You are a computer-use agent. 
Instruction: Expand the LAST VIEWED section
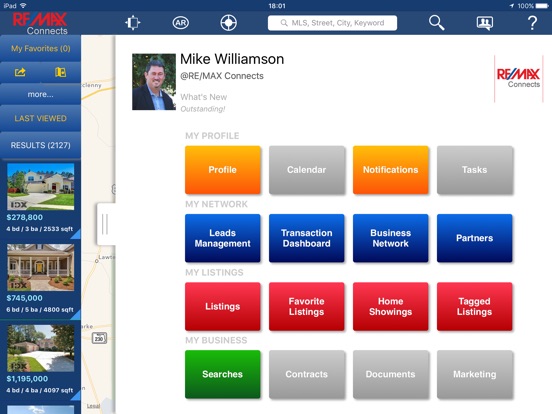pos(40,118)
